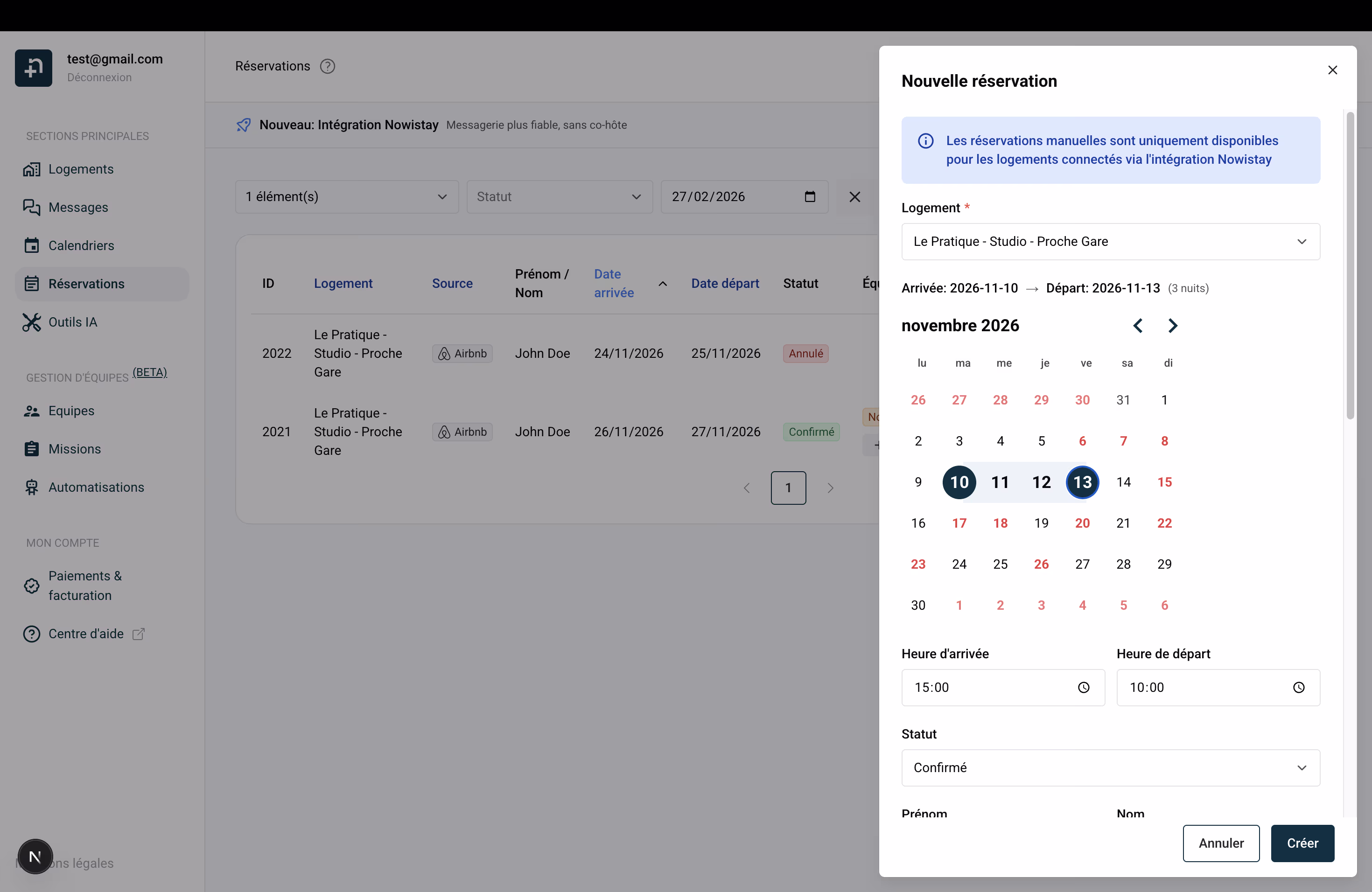
Task: Click the Airbnb source badge in row 2022
Action: (462, 353)
